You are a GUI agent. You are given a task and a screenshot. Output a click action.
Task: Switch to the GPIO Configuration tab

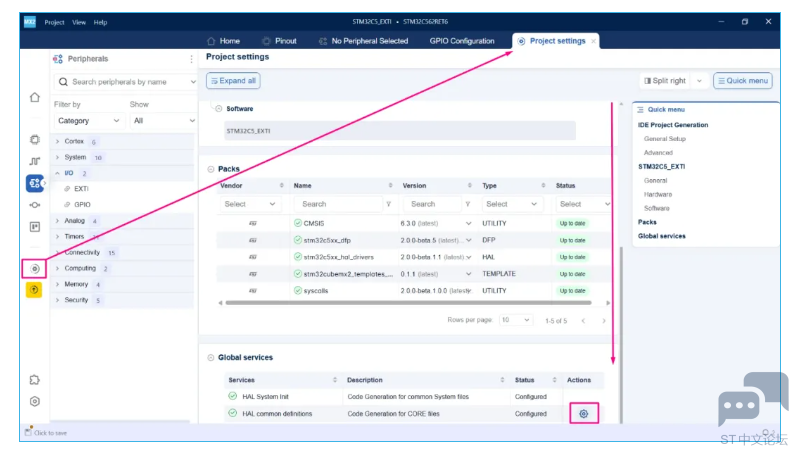click(x=462, y=41)
